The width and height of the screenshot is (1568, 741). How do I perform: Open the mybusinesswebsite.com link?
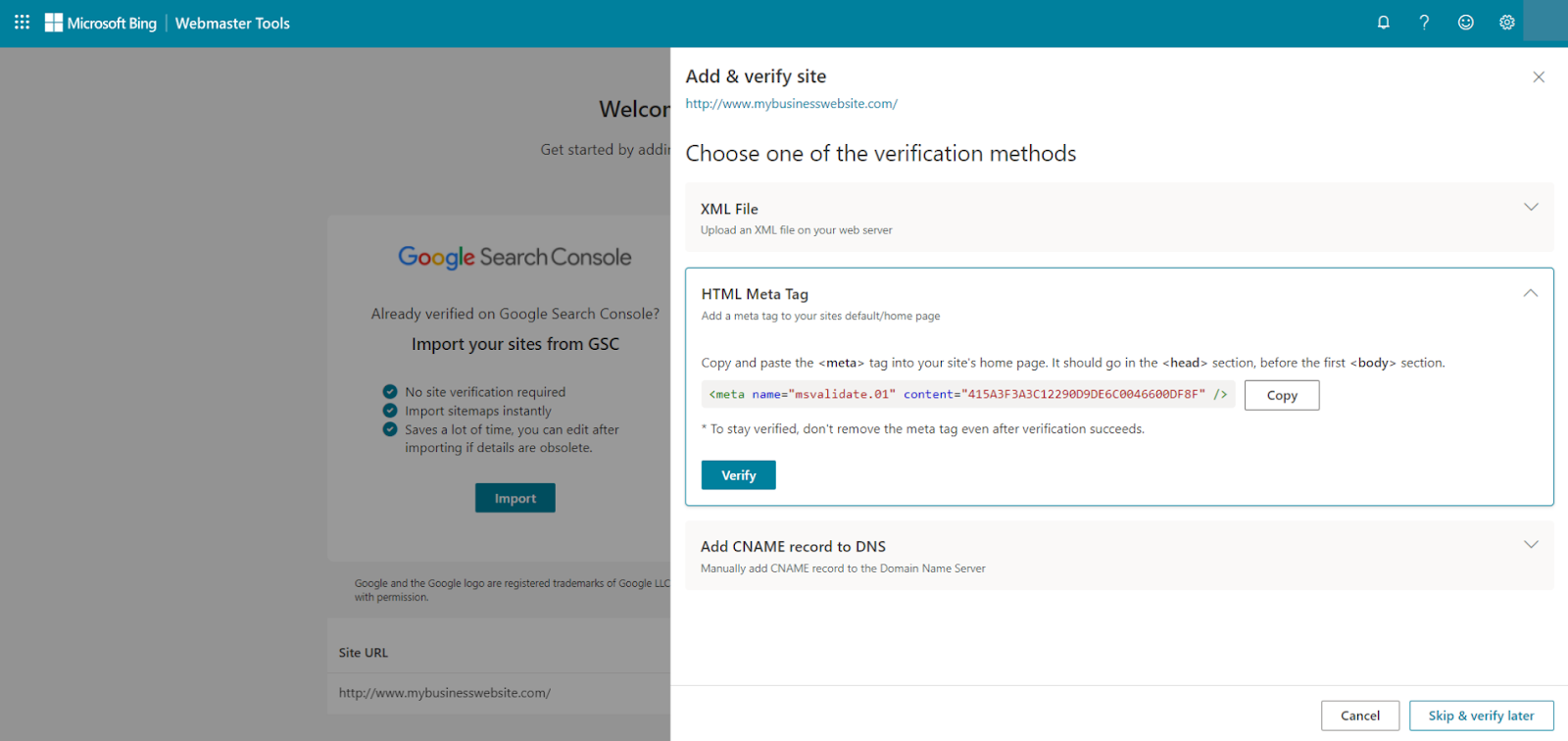(x=791, y=103)
